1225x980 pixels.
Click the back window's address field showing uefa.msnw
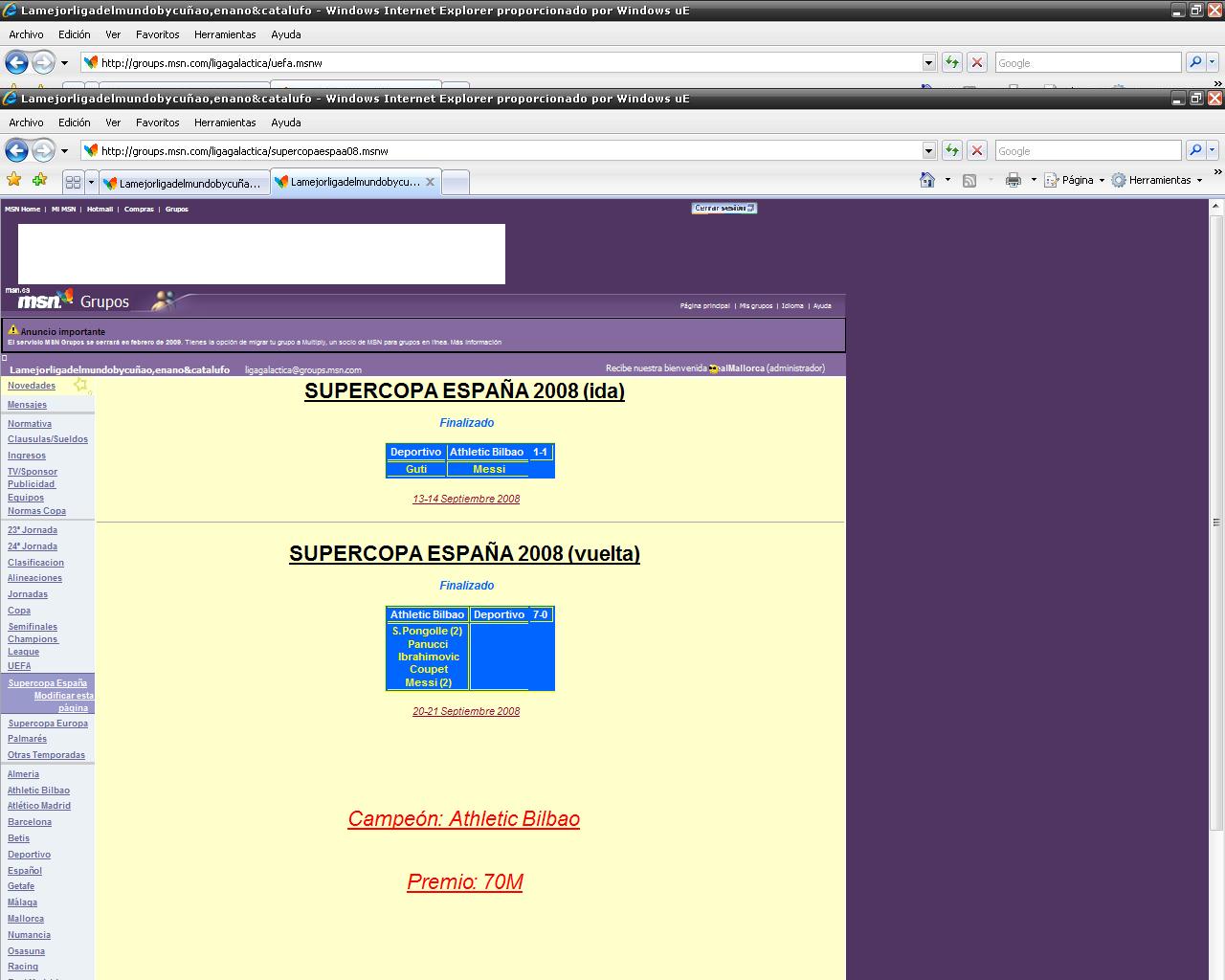point(501,62)
